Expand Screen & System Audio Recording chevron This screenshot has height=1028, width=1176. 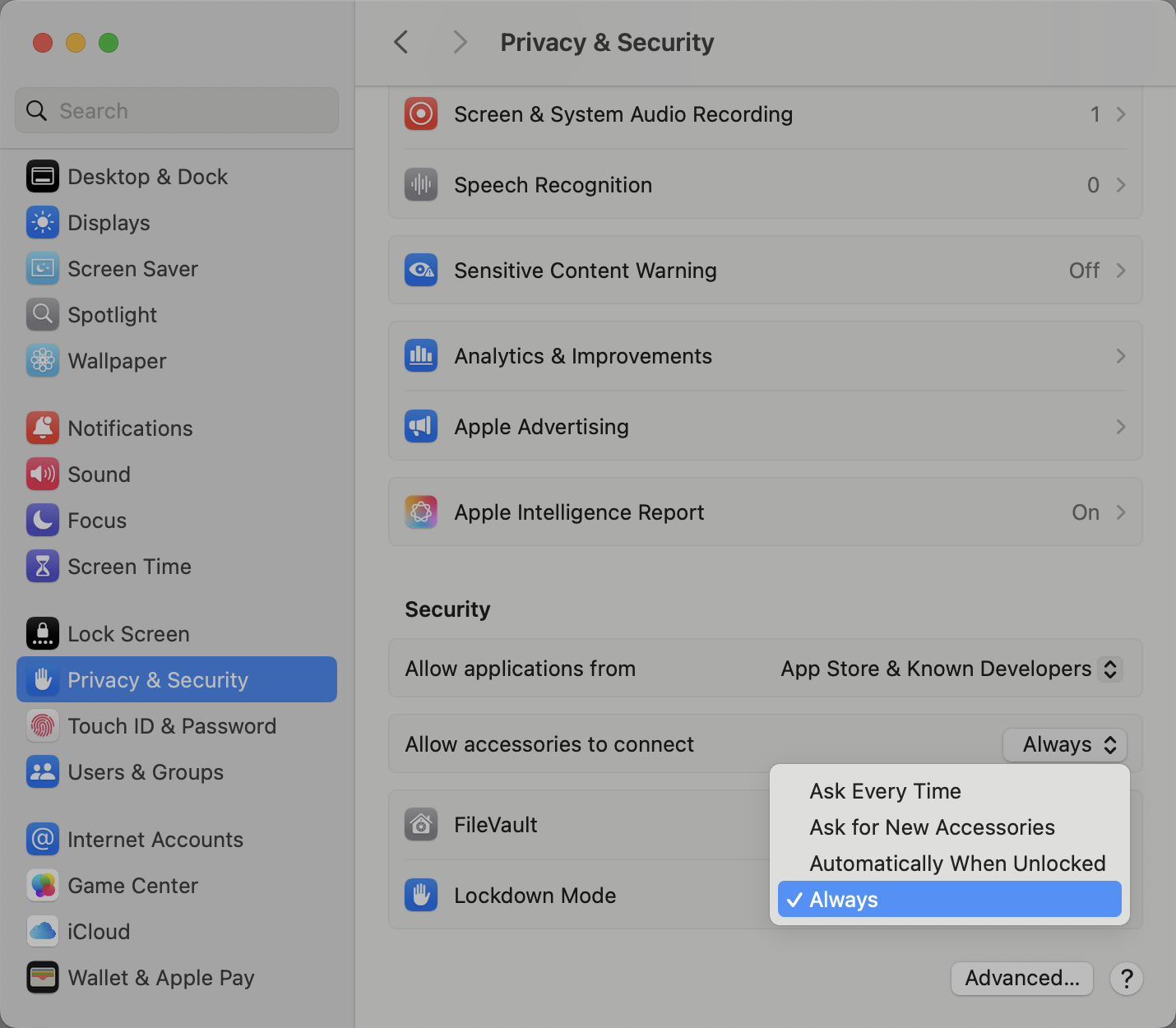[1121, 114]
